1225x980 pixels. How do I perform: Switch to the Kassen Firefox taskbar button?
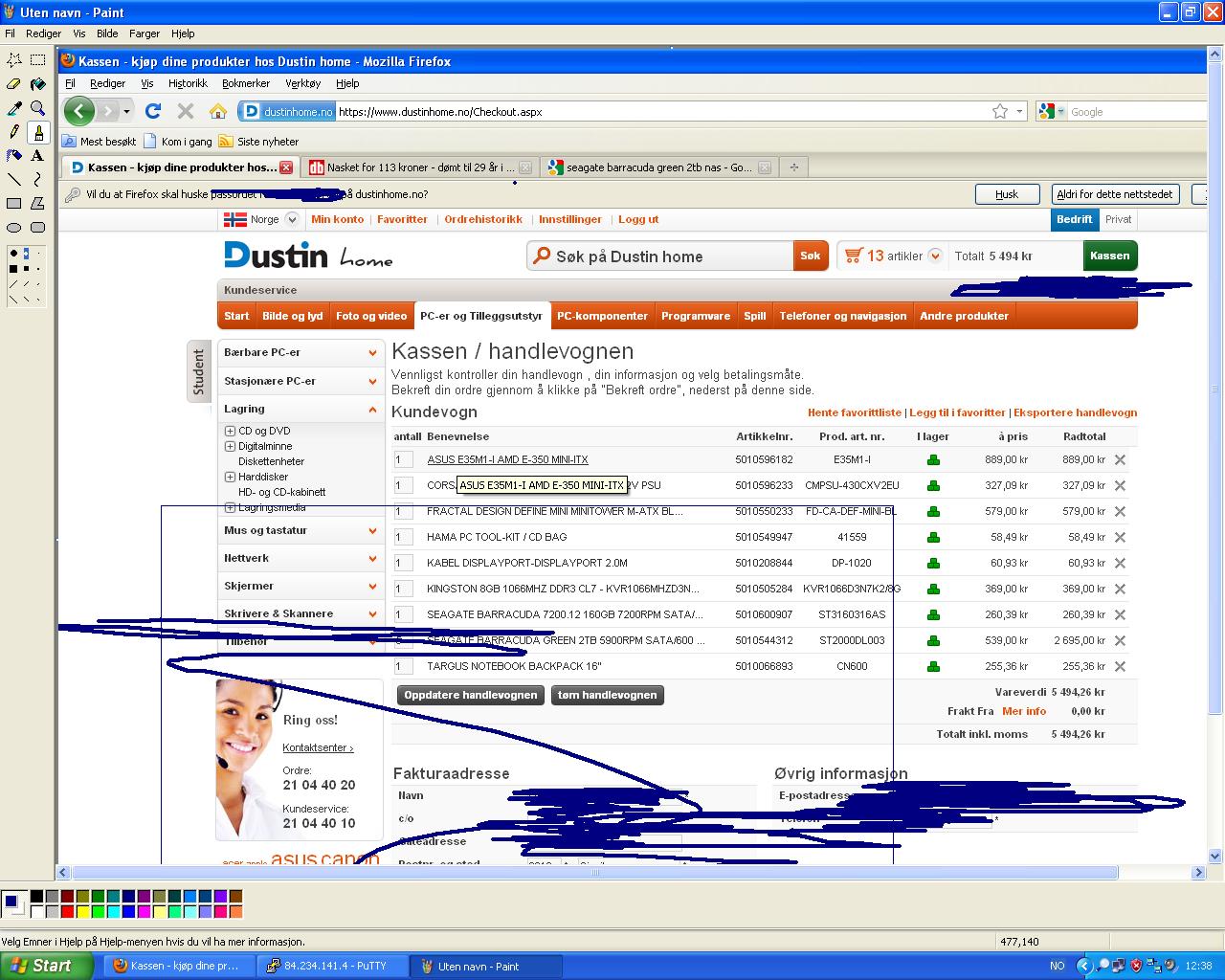[180, 966]
